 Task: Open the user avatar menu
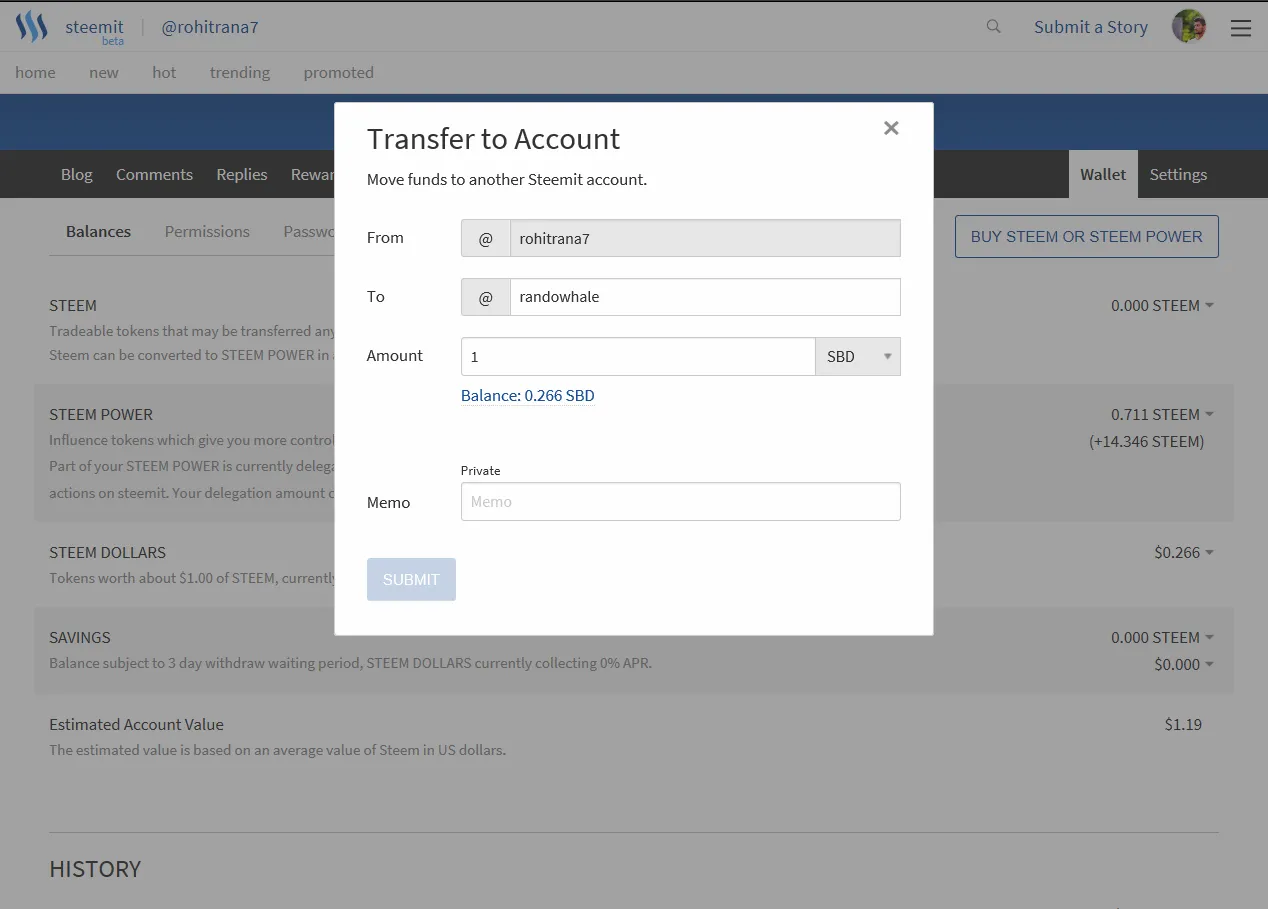point(1189,27)
